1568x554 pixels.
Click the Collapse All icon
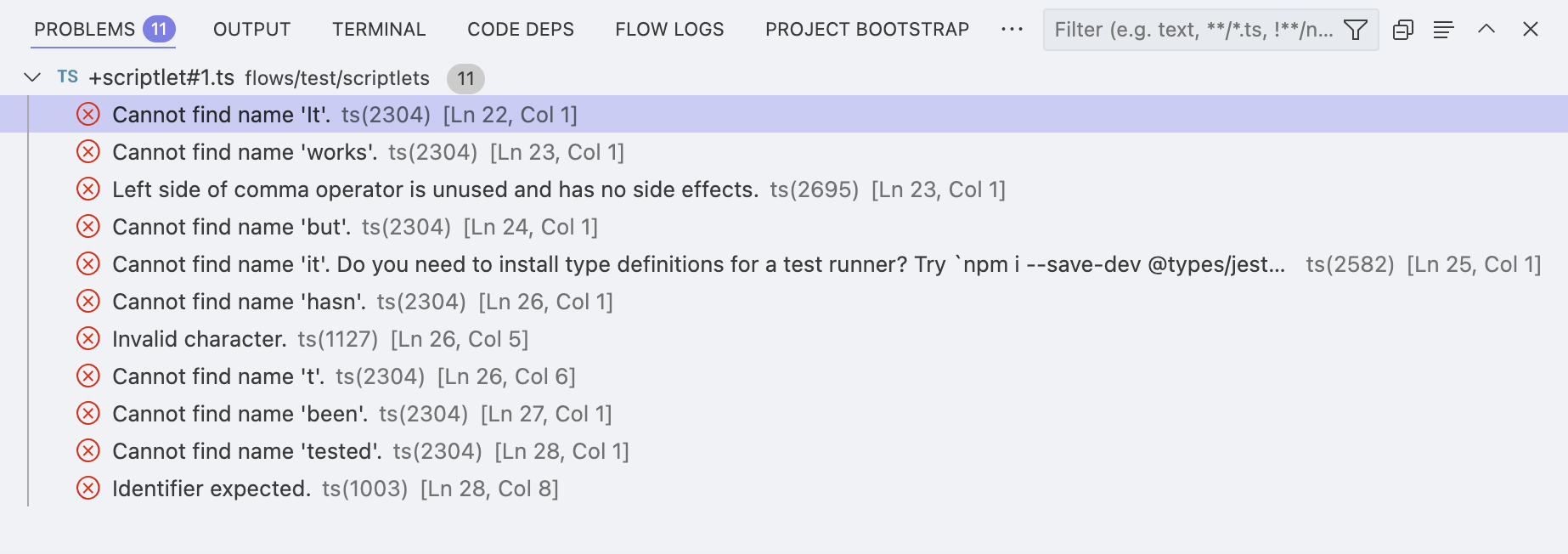click(1403, 30)
